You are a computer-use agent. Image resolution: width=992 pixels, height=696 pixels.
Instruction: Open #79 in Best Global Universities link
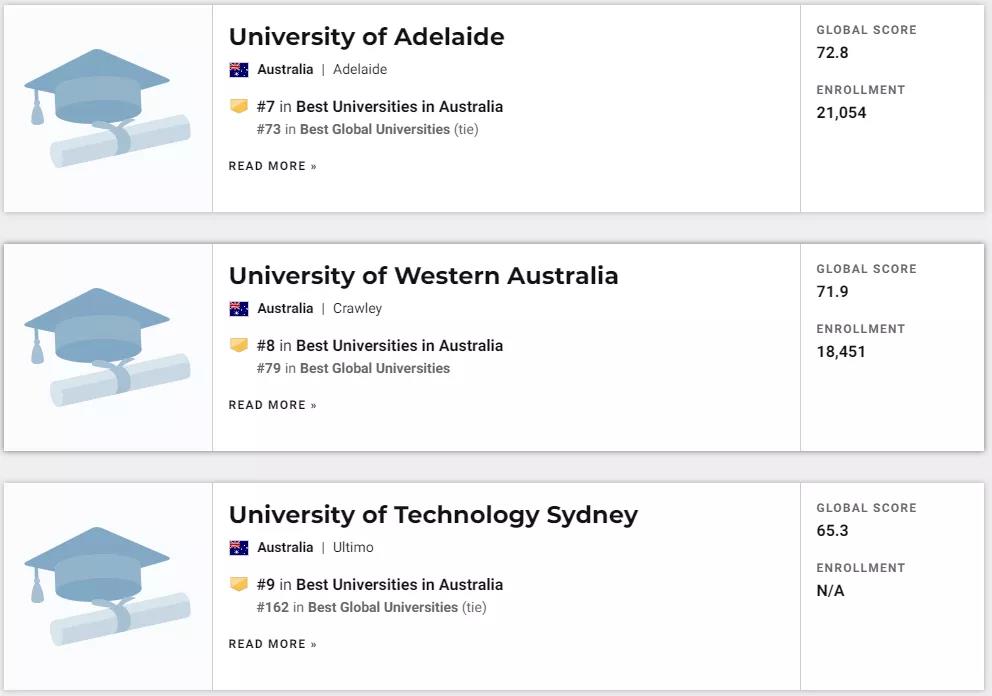click(353, 368)
